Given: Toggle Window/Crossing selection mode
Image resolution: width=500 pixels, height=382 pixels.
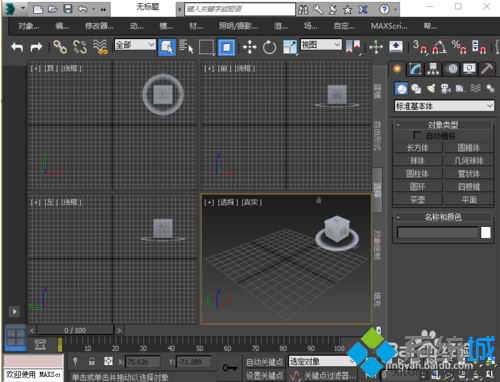Looking at the screenshot, I should (x=226, y=47).
